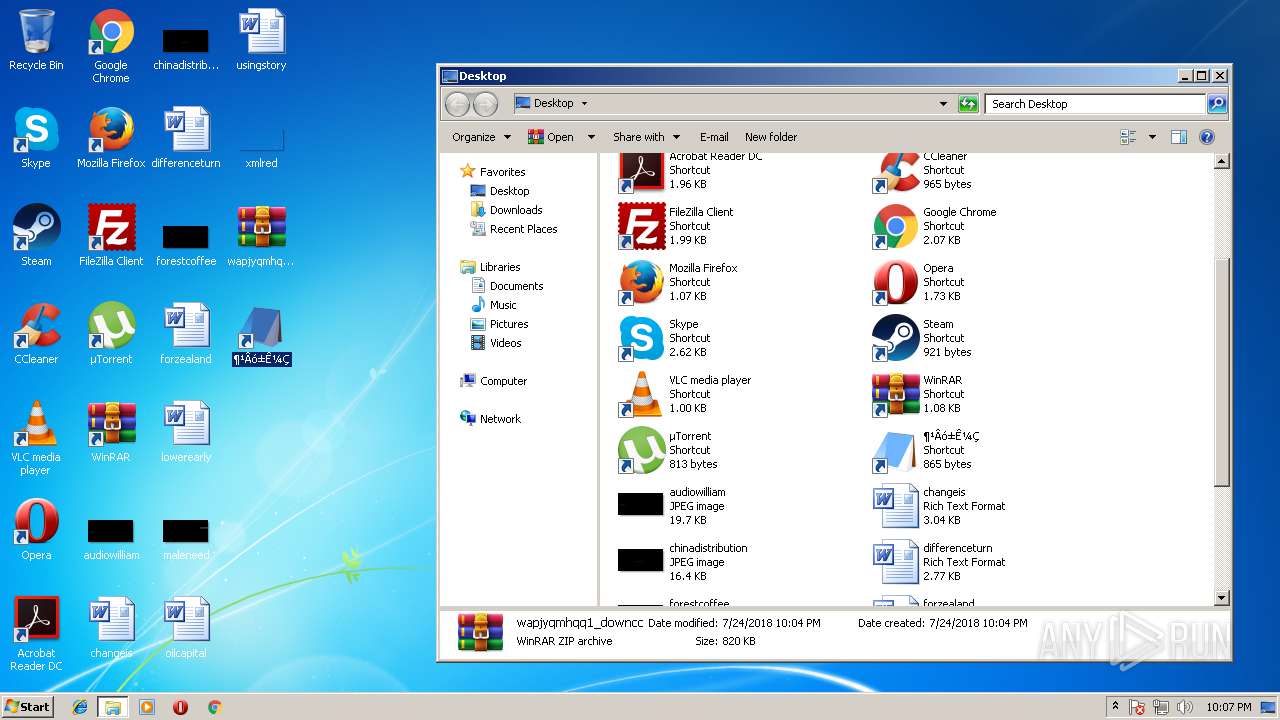
Task: Click the Open toolbar button
Action: point(551,137)
